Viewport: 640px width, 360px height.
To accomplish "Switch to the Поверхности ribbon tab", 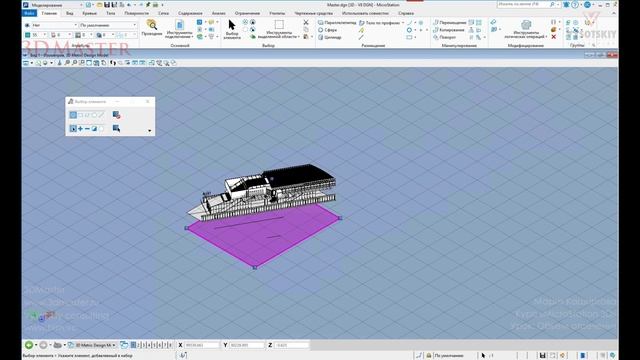I will [137, 13].
